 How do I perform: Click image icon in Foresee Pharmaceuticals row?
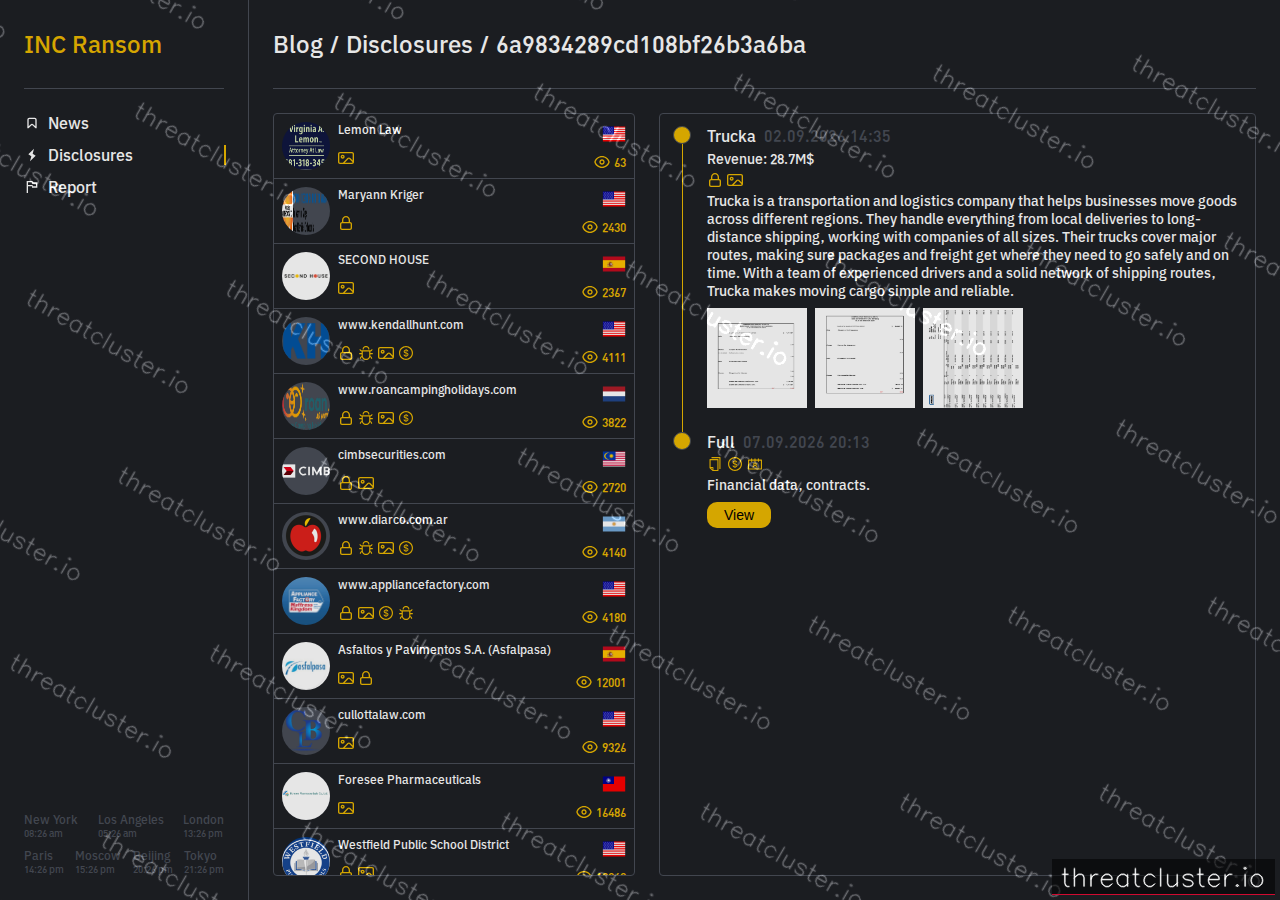346,808
